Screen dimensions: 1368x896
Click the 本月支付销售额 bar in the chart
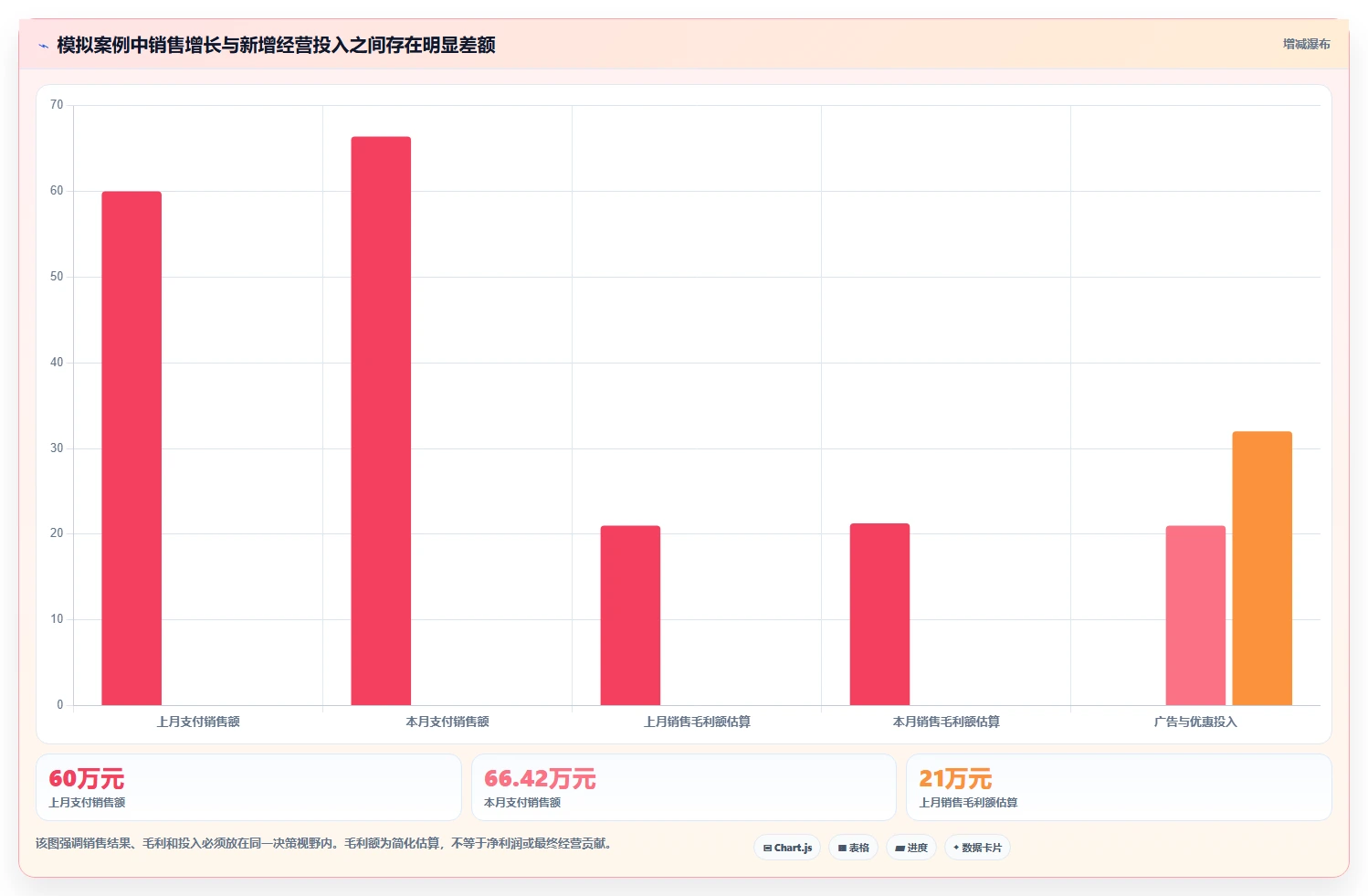tap(381, 421)
